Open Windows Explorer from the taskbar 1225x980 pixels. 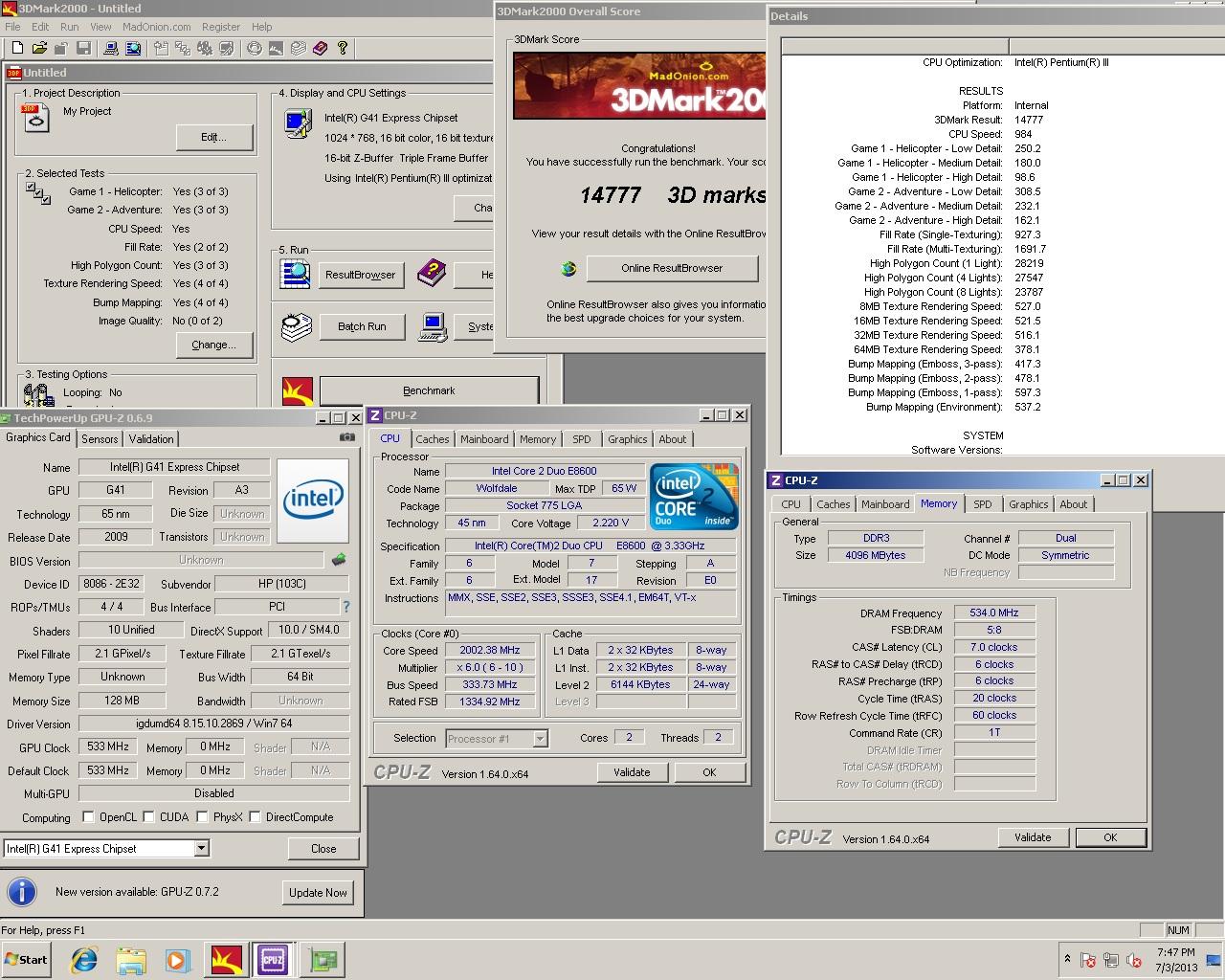coord(131,960)
